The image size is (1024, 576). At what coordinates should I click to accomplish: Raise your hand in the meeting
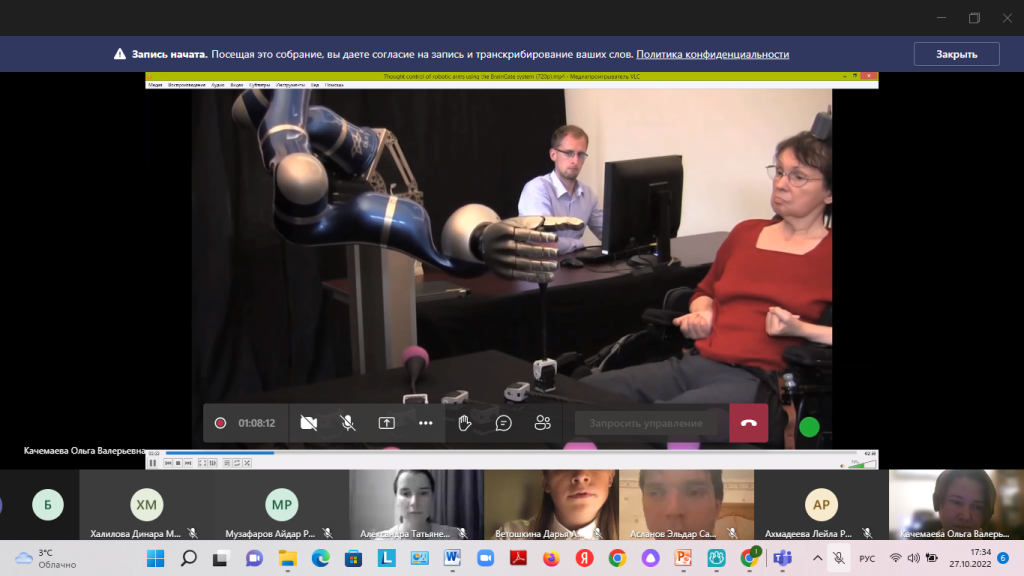pyautogui.click(x=464, y=423)
